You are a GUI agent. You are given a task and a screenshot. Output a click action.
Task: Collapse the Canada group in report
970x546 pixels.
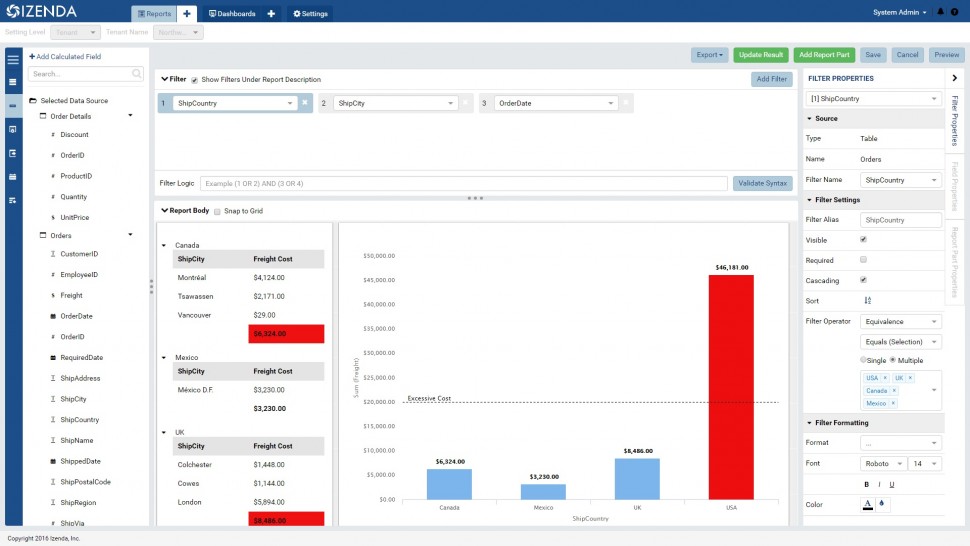164,245
